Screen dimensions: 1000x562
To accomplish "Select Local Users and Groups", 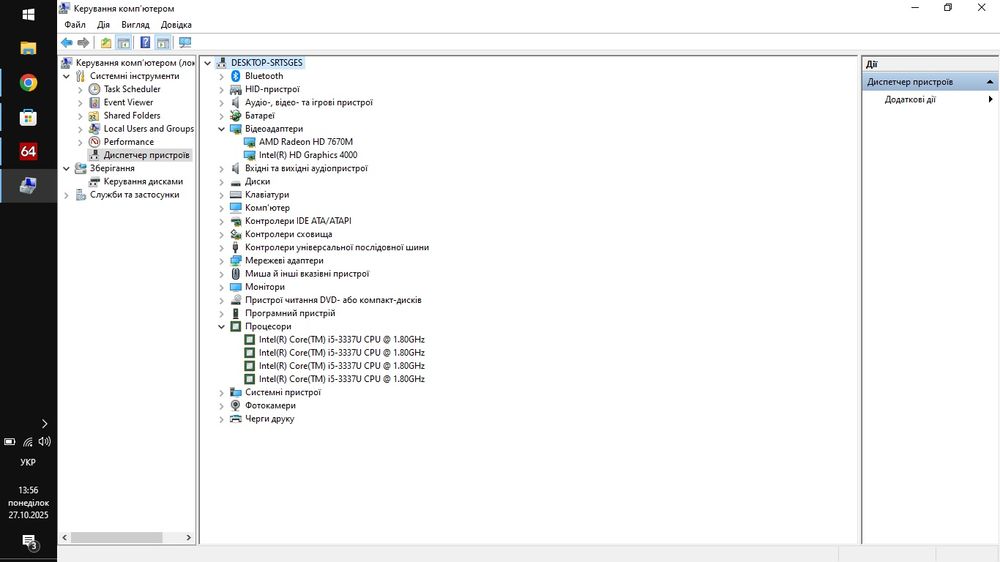I will pyautogui.click(x=149, y=129).
